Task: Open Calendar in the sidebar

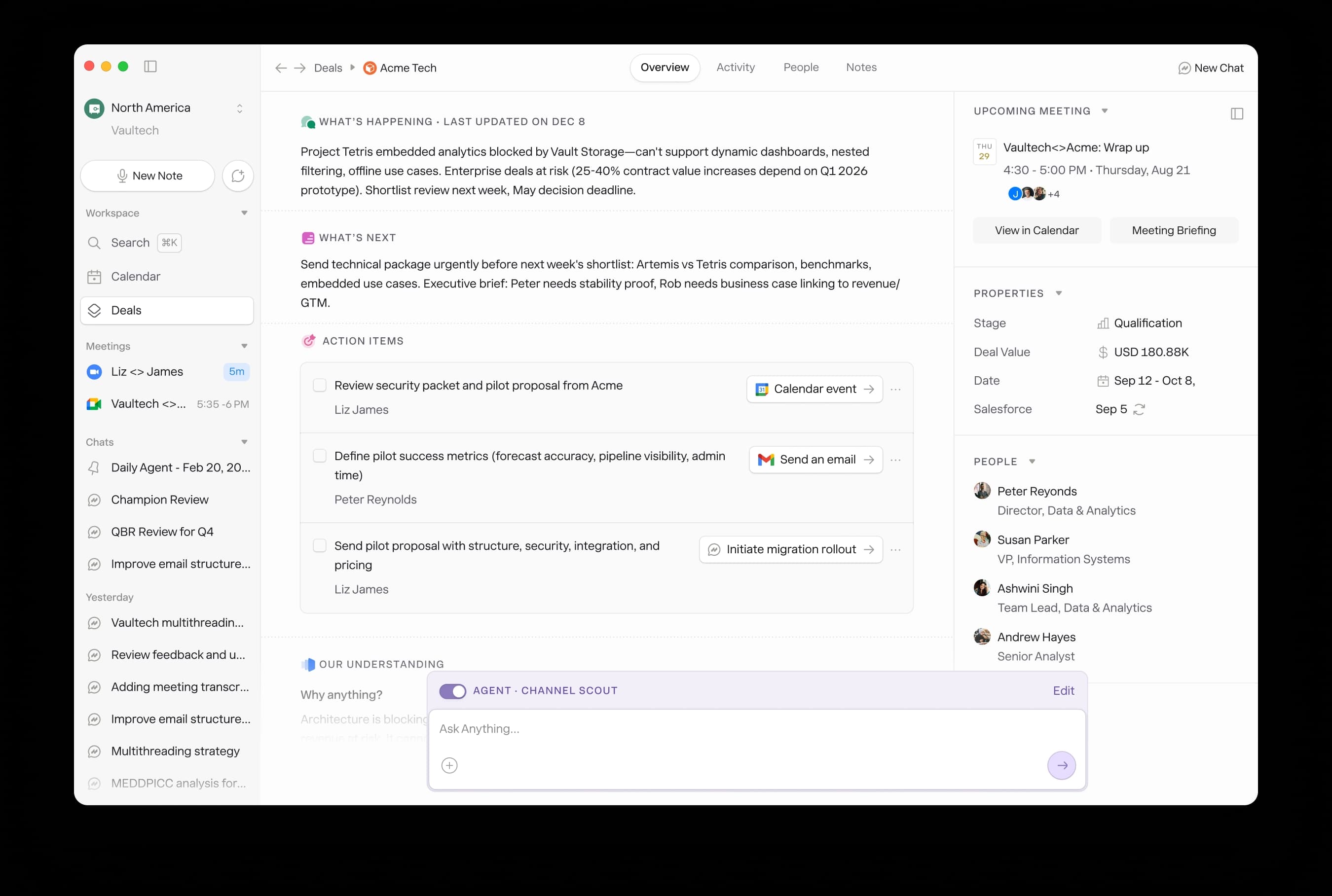Action: point(167,277)
